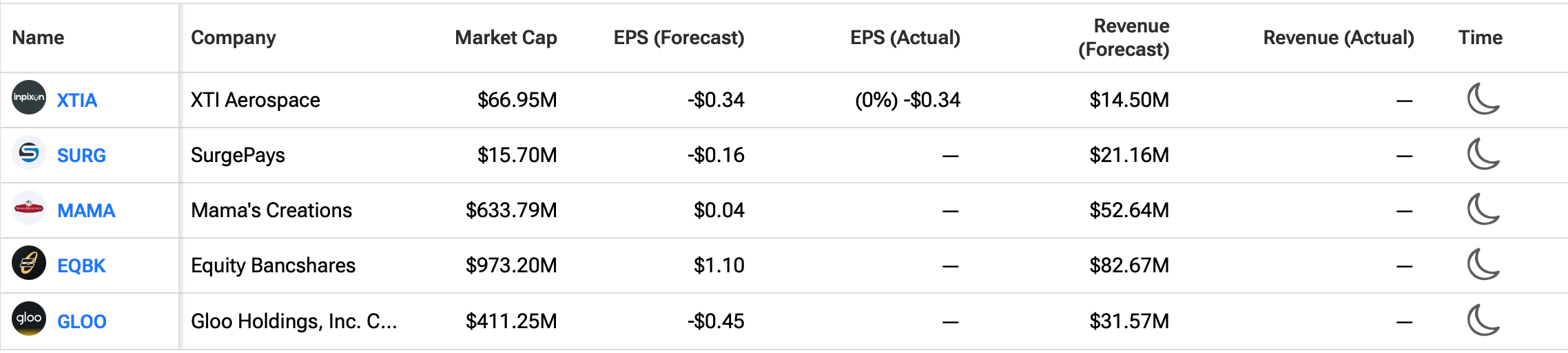Viewport: 1568px width, 353px height.
Task: Click the Time column header
Action: tap(1480, 38)
